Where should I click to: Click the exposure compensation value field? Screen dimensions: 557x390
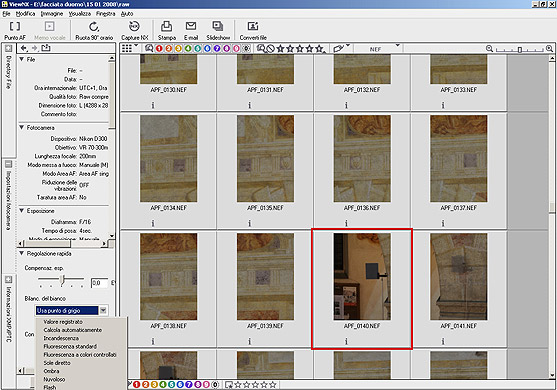(x=99, y=283)
